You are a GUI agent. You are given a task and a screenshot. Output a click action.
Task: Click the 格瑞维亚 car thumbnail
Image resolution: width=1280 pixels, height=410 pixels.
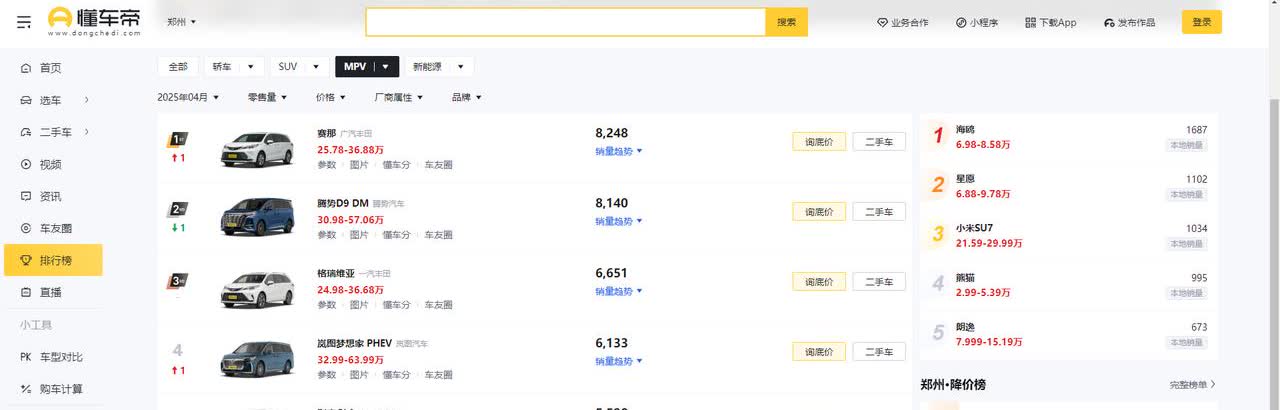(257, 289)
